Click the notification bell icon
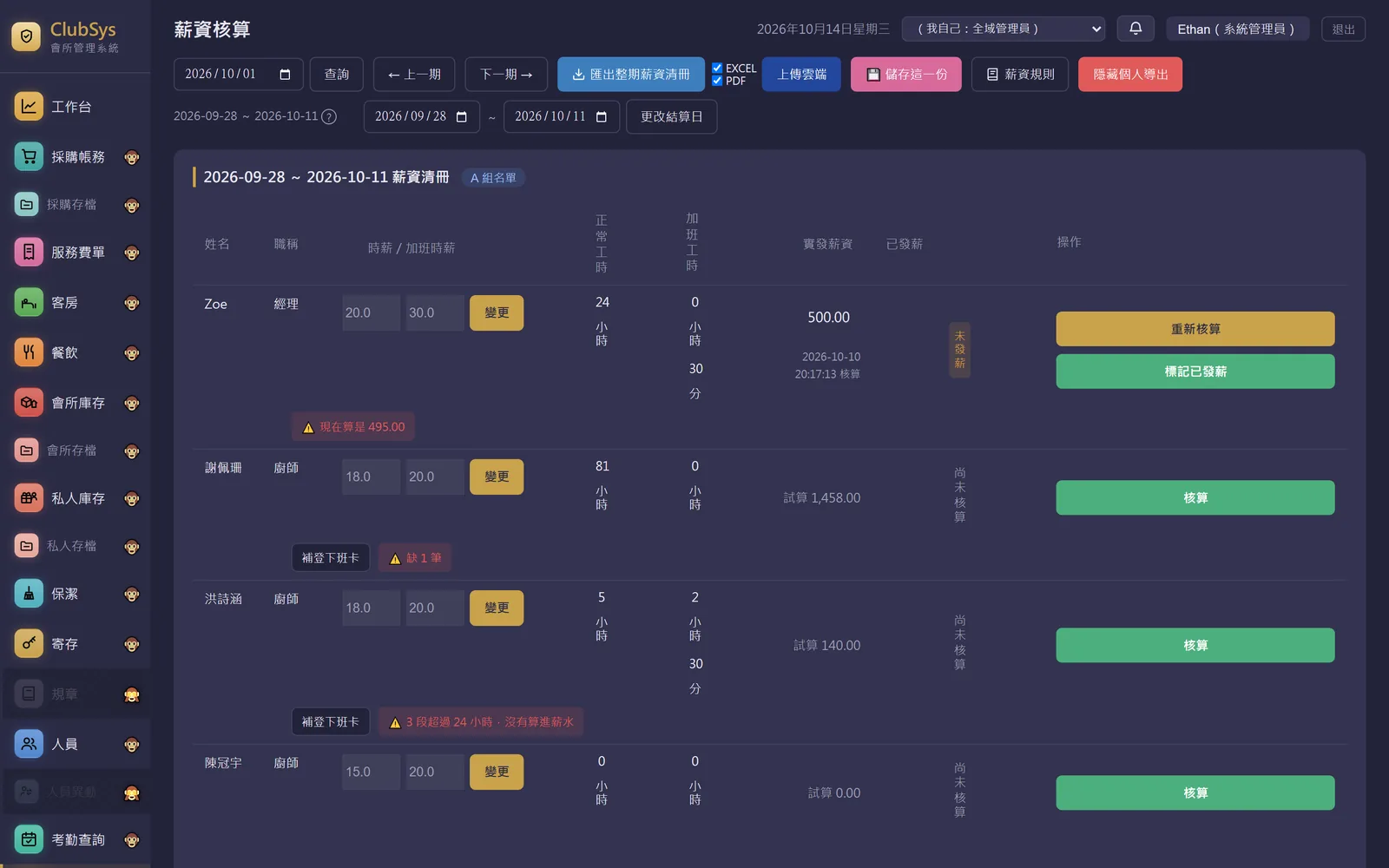 tap(1136, 29)
